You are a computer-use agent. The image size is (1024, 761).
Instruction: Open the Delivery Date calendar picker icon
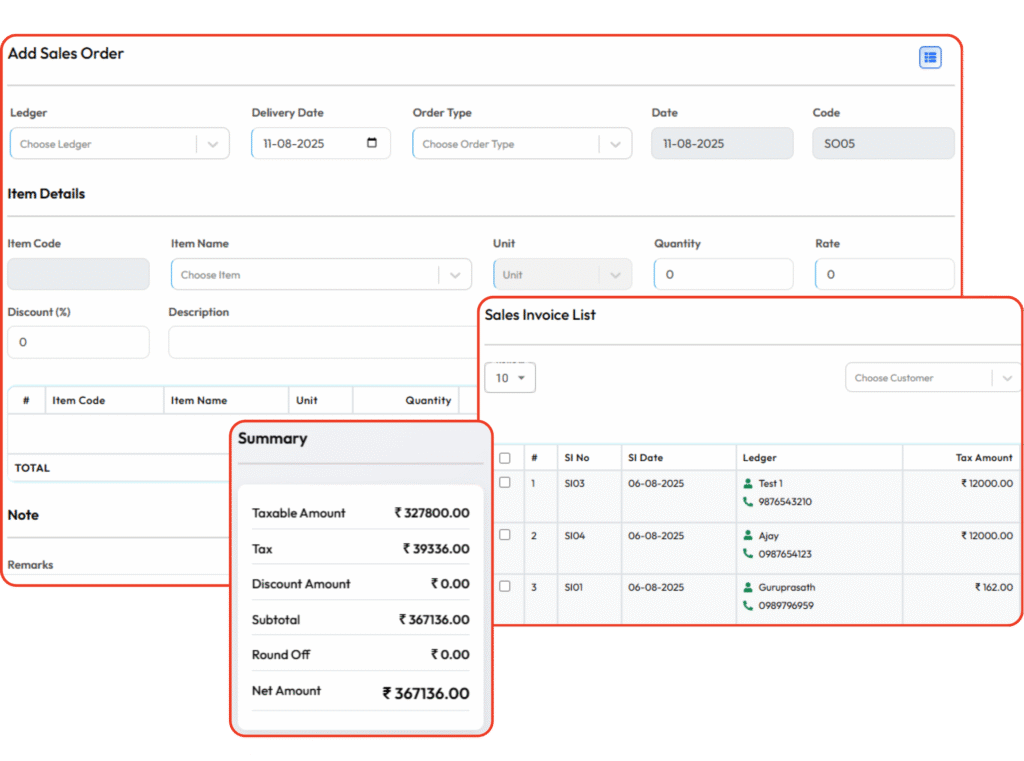point(372,143)
